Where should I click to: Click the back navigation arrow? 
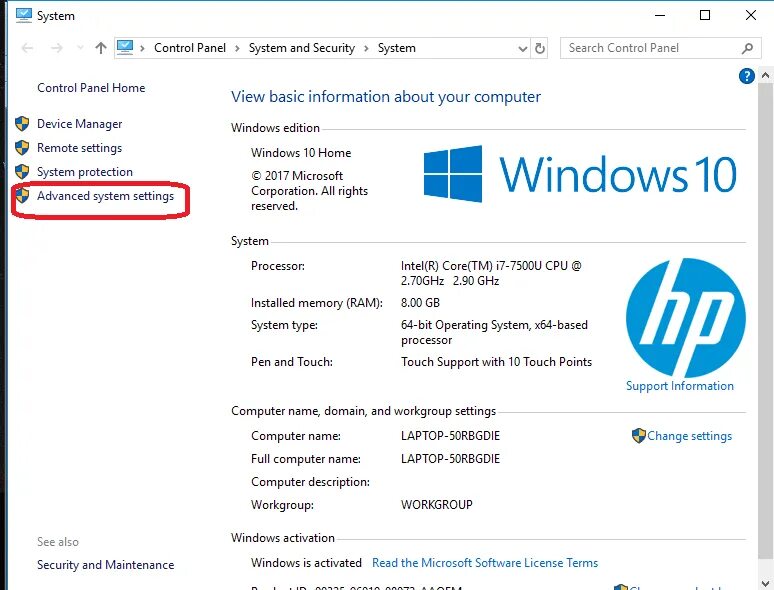(x=28, y=48)
